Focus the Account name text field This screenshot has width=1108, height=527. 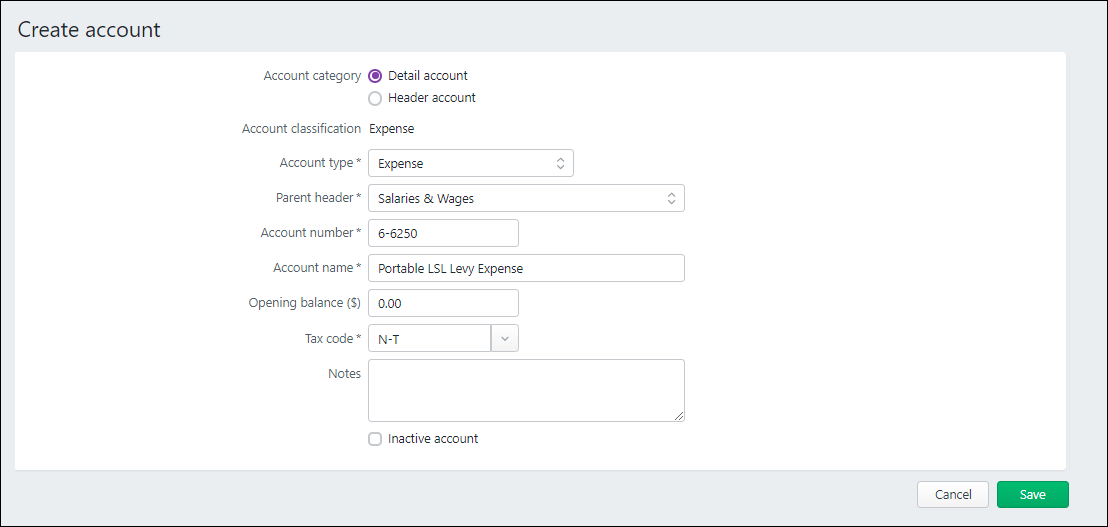(526, 268)
